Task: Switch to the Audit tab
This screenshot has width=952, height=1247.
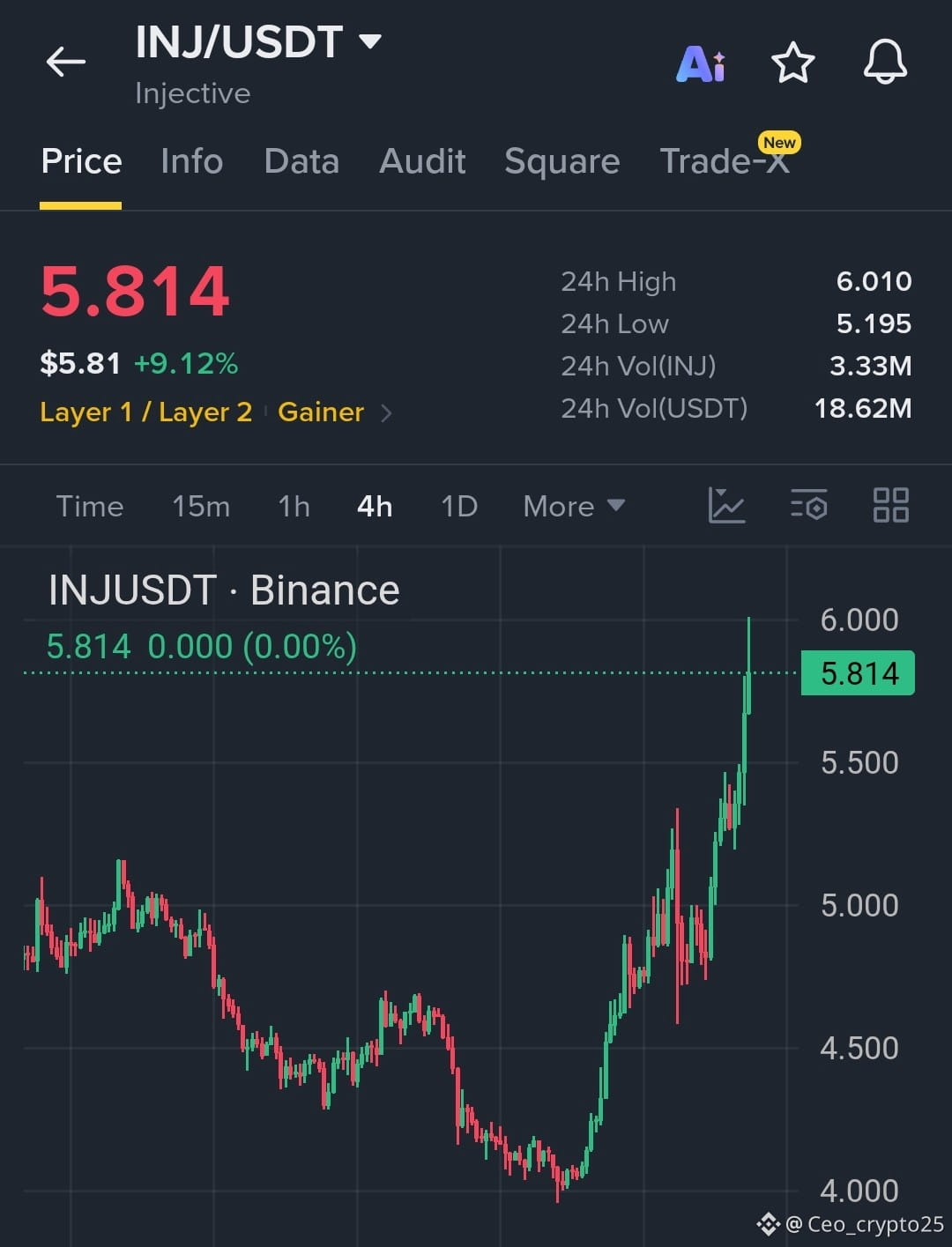Action: click(422, 162)
